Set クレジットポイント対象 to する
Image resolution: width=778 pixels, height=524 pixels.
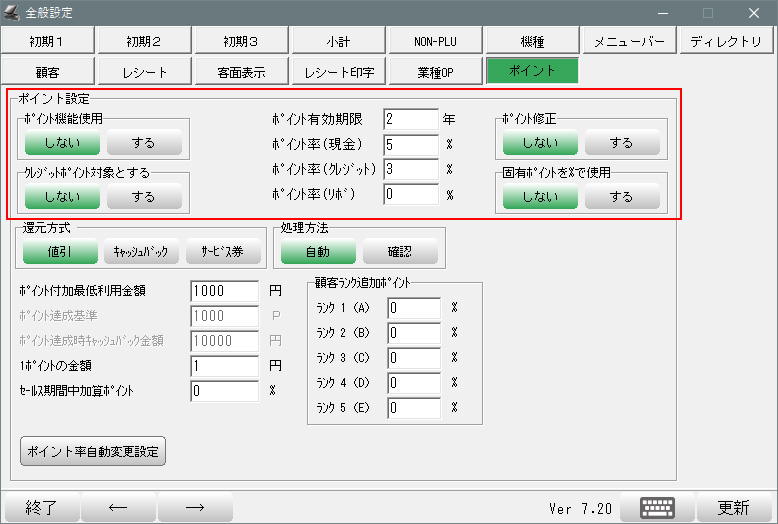[144, 197]
